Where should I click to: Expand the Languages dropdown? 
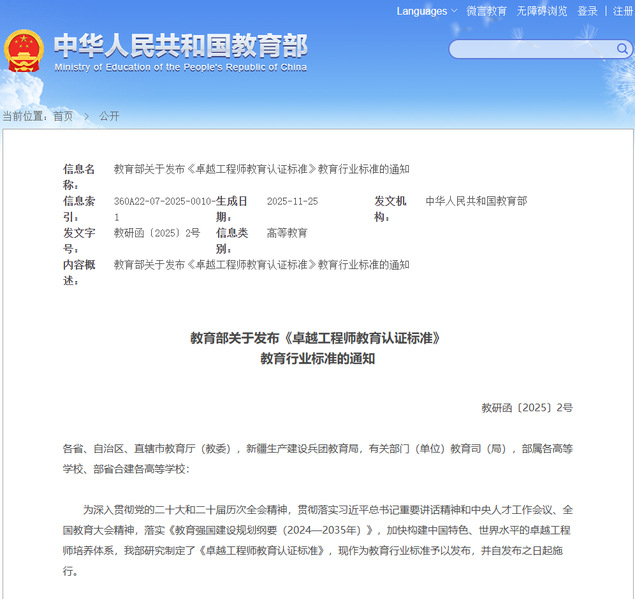426,11
